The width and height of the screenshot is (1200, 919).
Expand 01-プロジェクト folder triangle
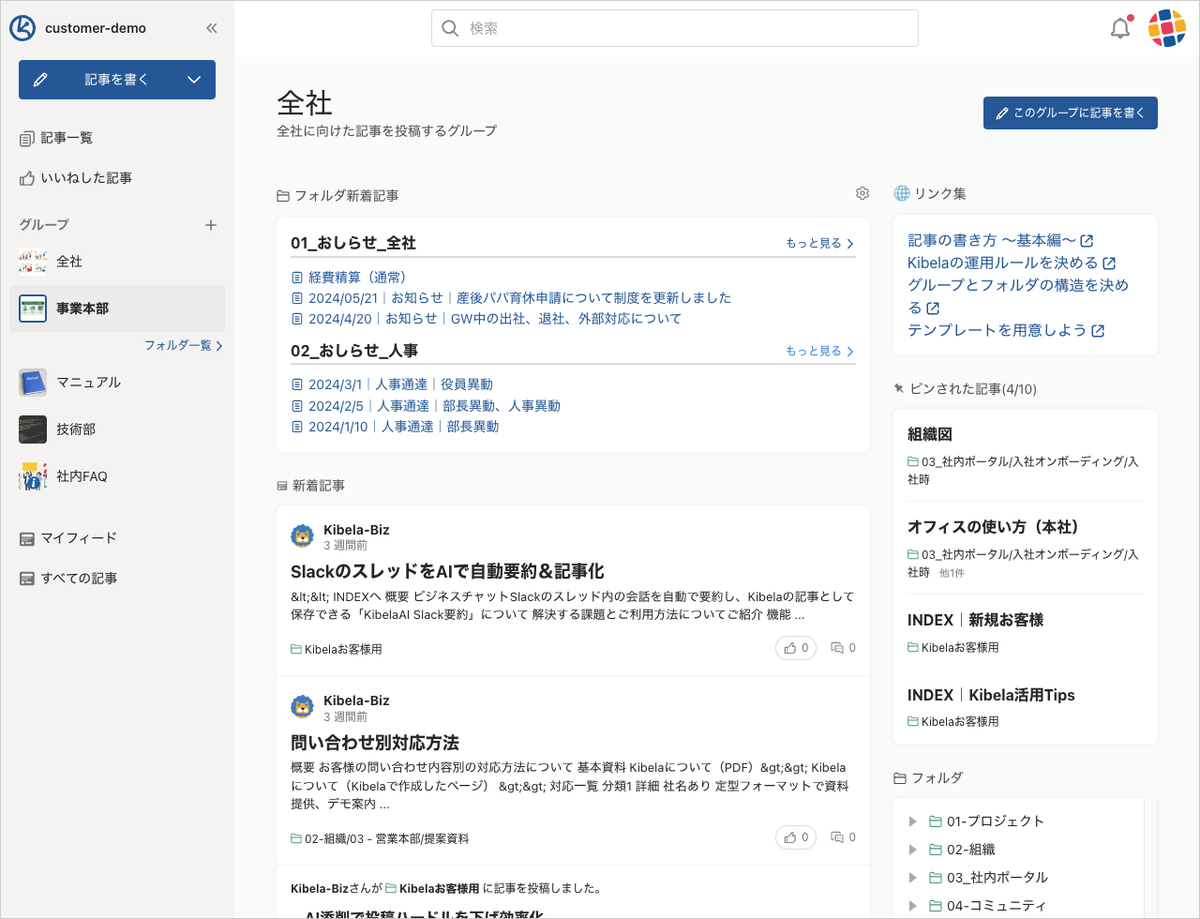(912, 821)
